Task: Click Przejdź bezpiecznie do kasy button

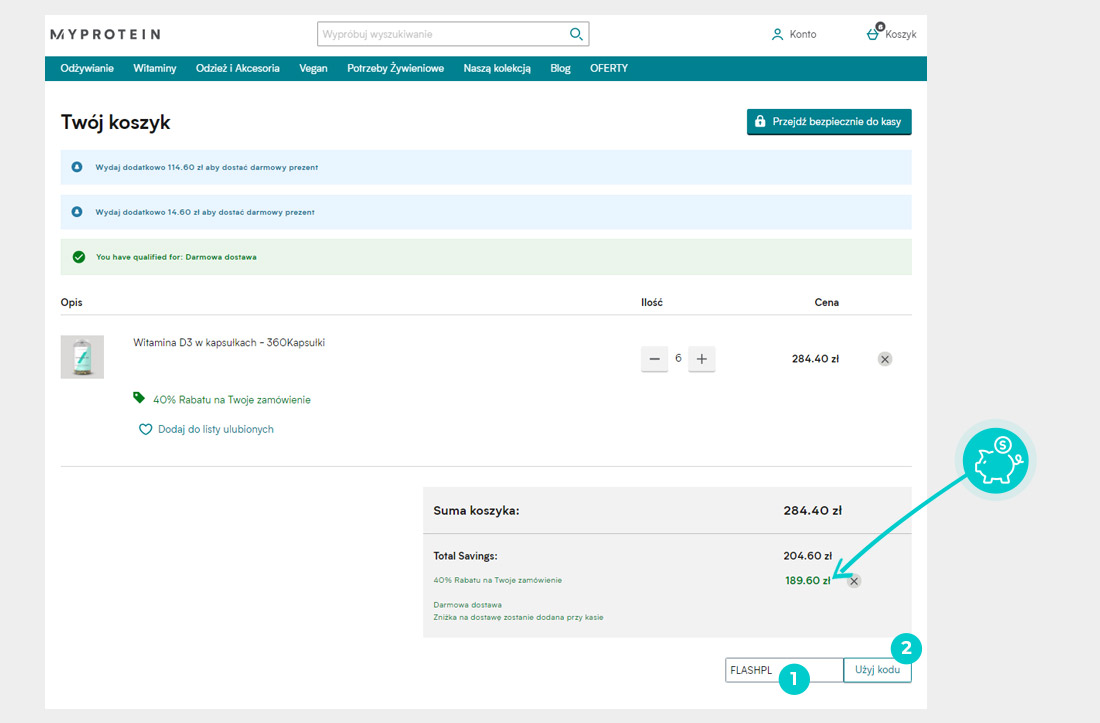Action: [829, 121]
